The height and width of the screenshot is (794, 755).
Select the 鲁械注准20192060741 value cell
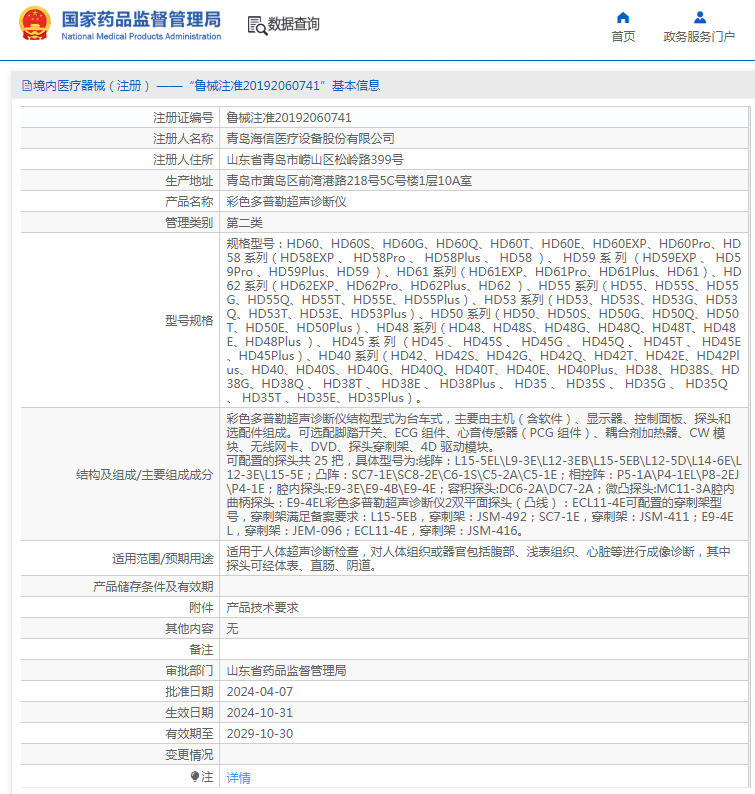click(484, 117)
